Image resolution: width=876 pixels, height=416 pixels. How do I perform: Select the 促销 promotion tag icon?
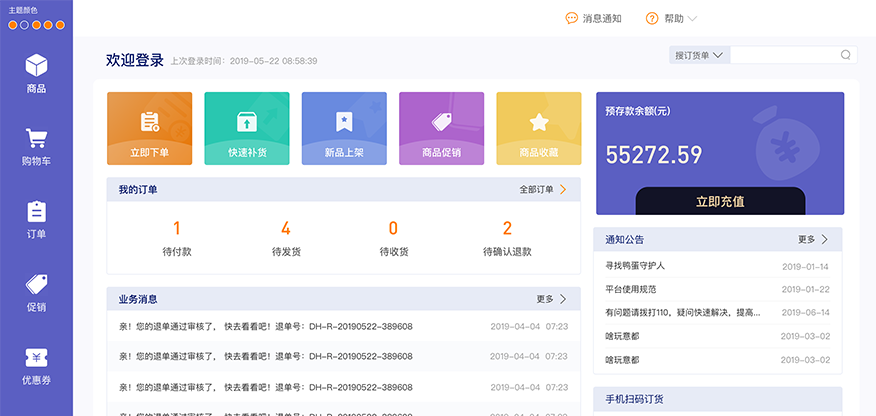point(36,292)
